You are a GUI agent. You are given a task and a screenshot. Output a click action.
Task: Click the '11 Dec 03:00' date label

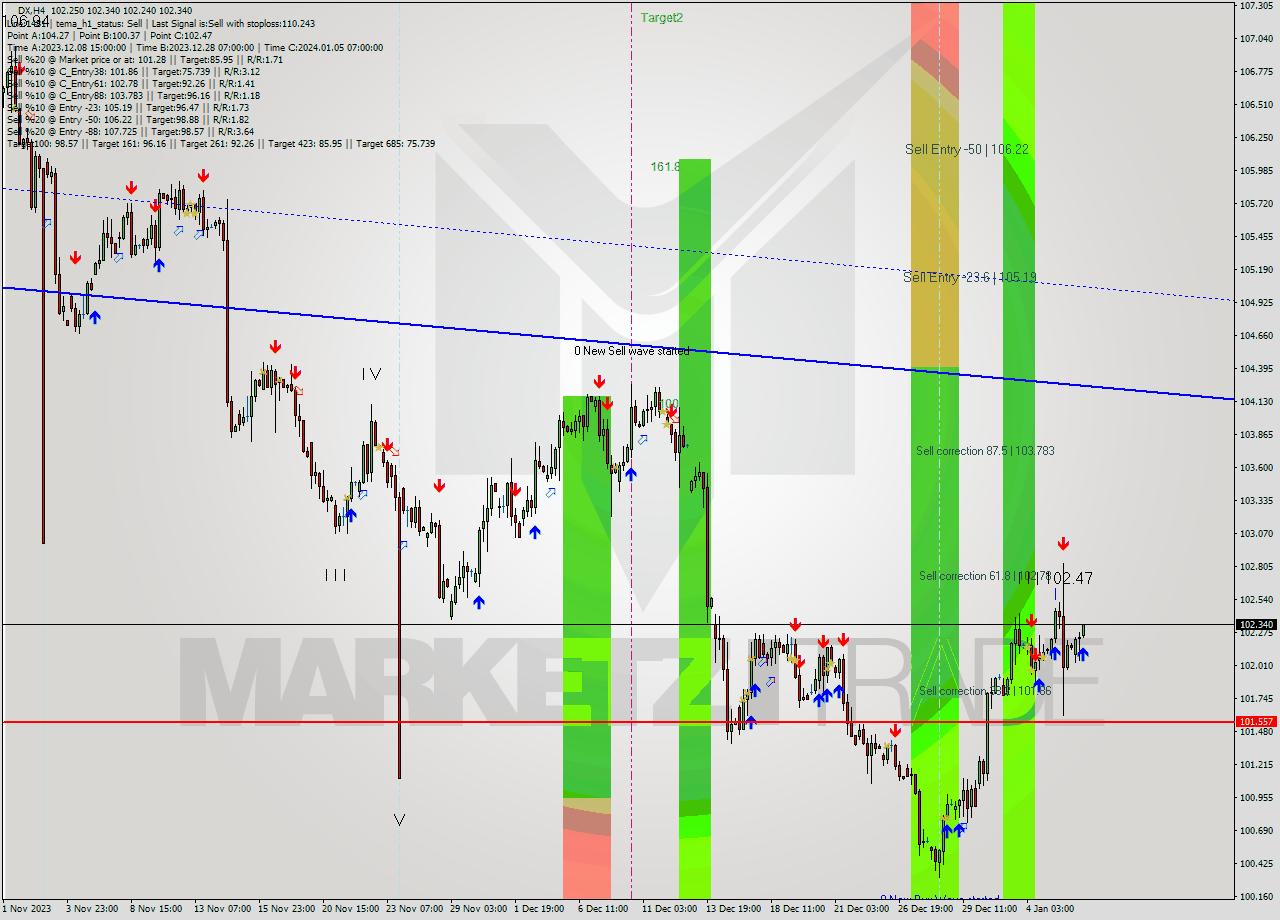coord(669,909)
